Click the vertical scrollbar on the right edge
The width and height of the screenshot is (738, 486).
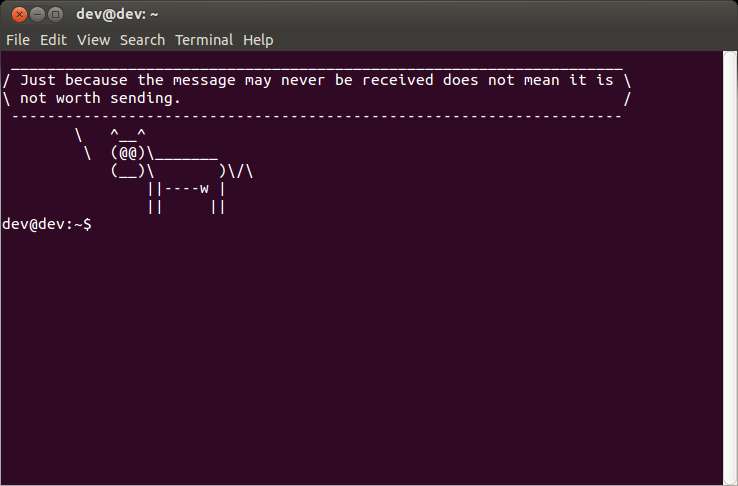point(730,267)
